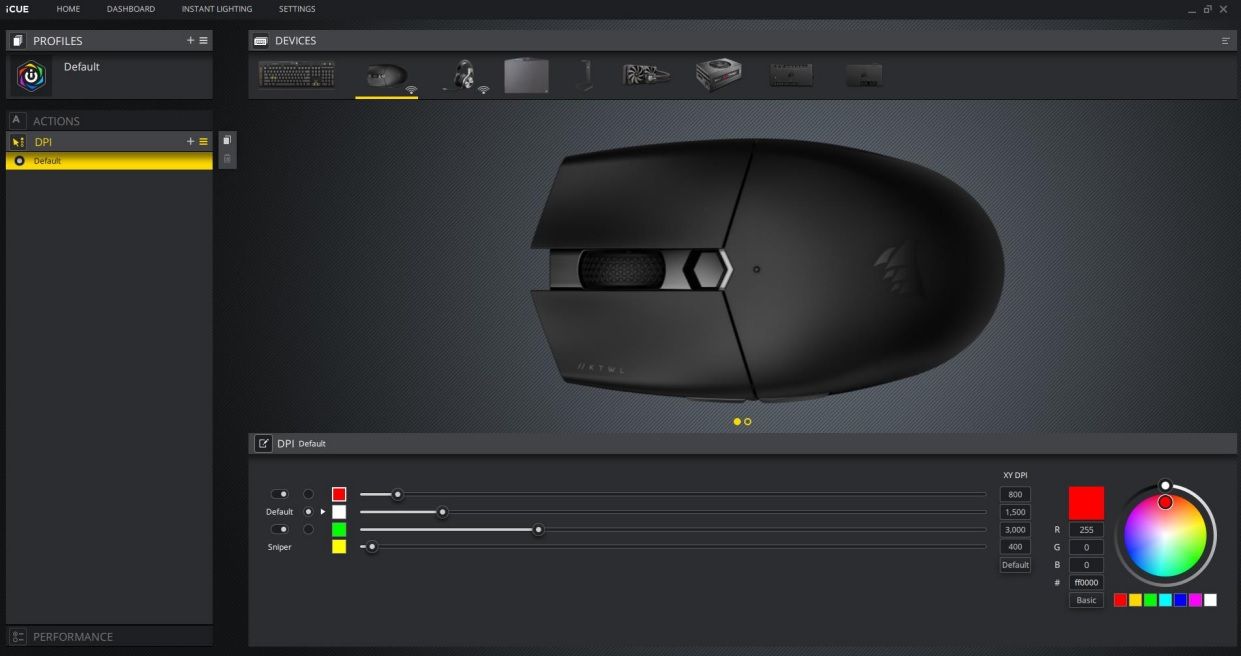Click the Devices keyboard header icon
Viewport: 1241px width, 656px height.
(260, 41)
